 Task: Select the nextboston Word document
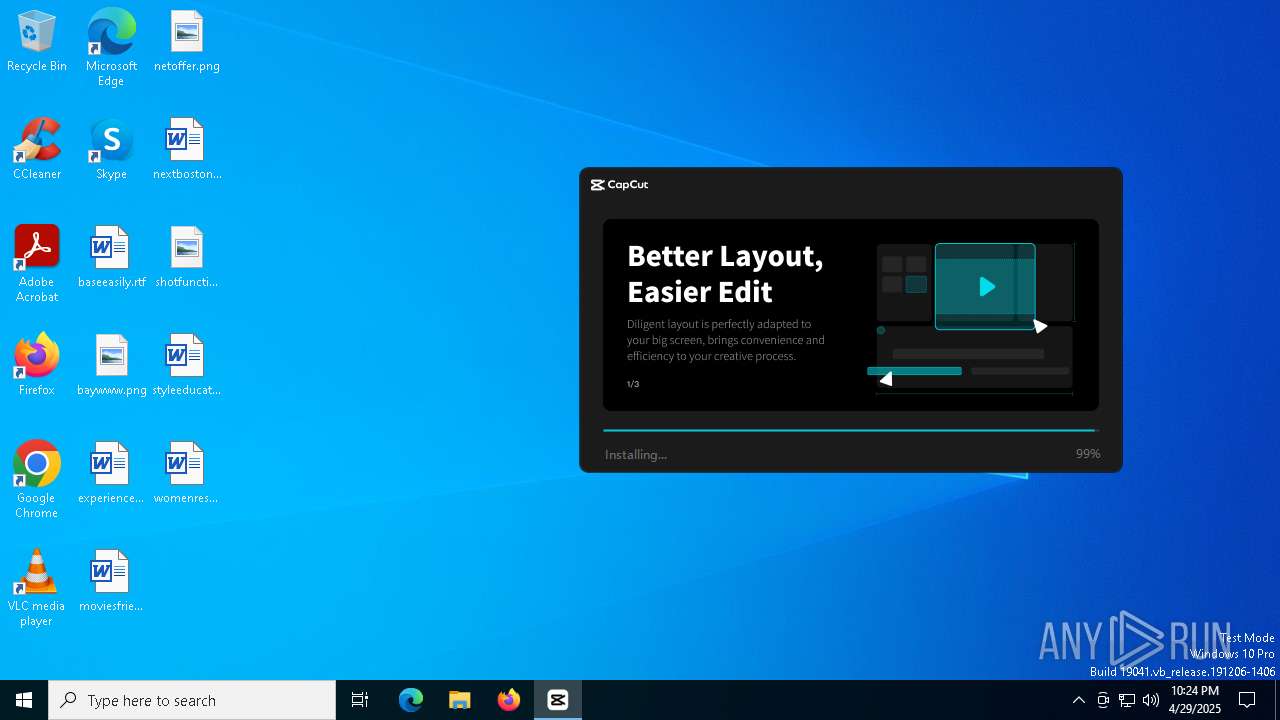pyautogui.click(x=186, y=150)
